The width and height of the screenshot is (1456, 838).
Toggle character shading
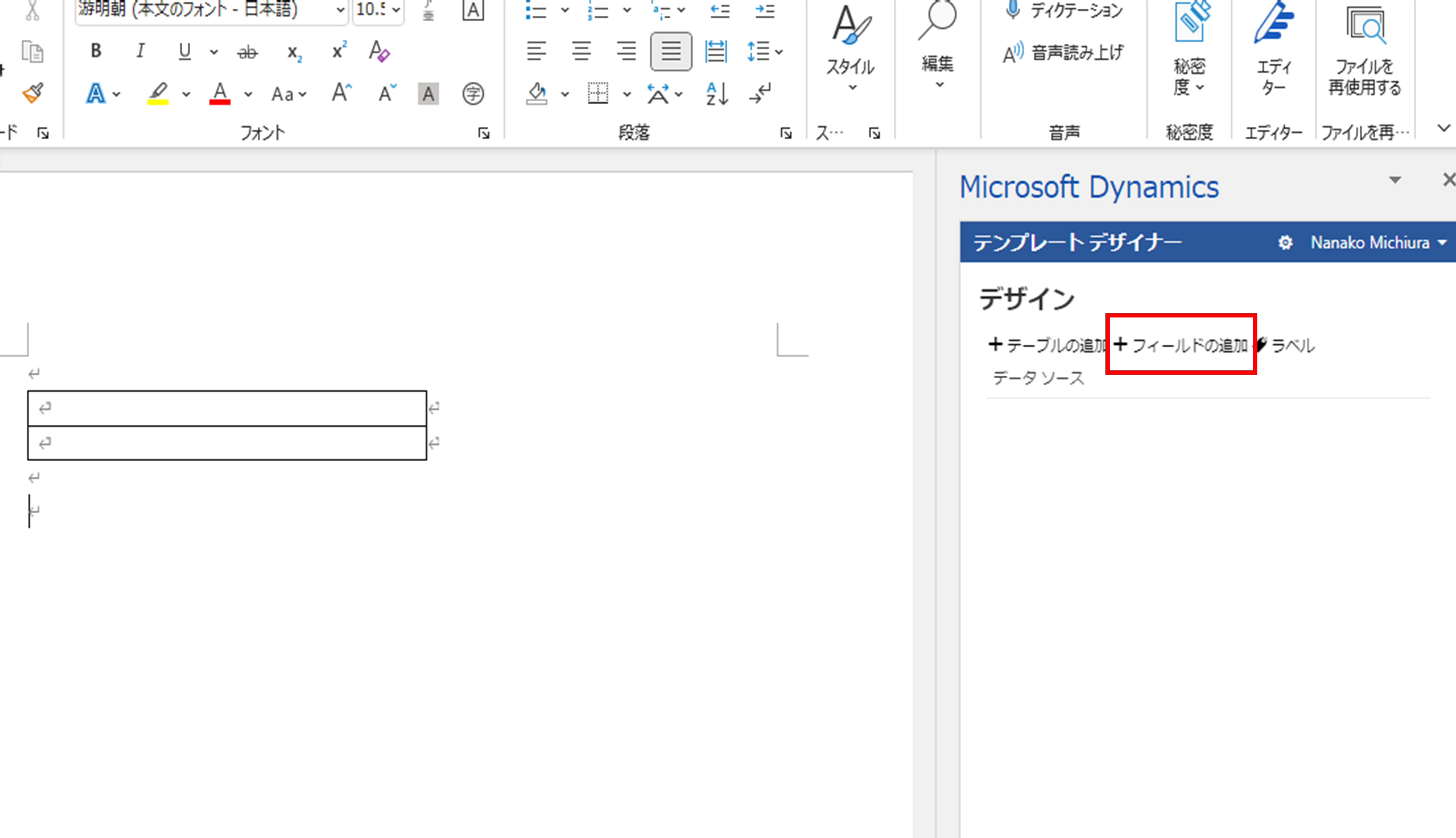click(428, 94)
